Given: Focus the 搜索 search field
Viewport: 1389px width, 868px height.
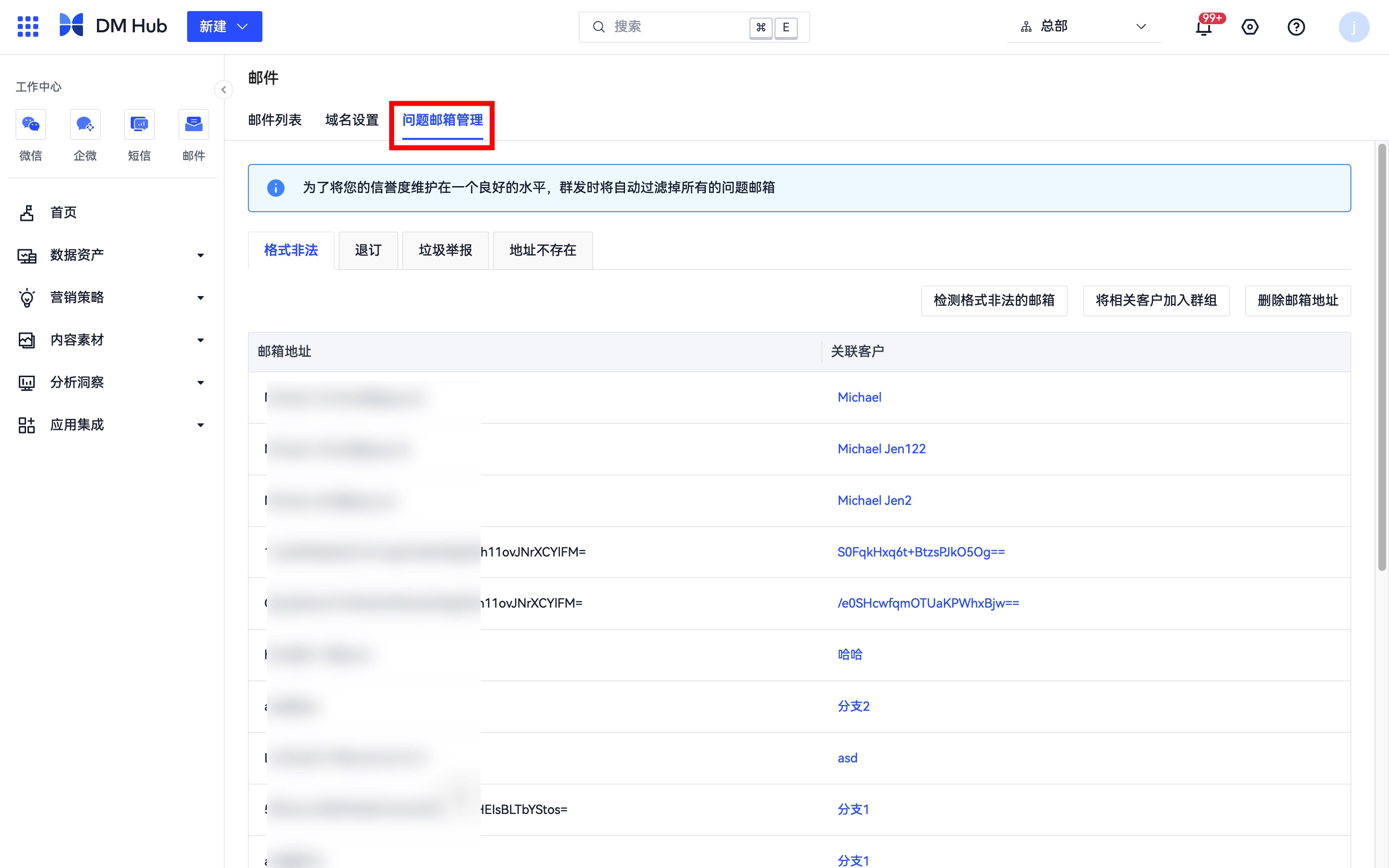Looking at the screenshot, I should point(694,27).
